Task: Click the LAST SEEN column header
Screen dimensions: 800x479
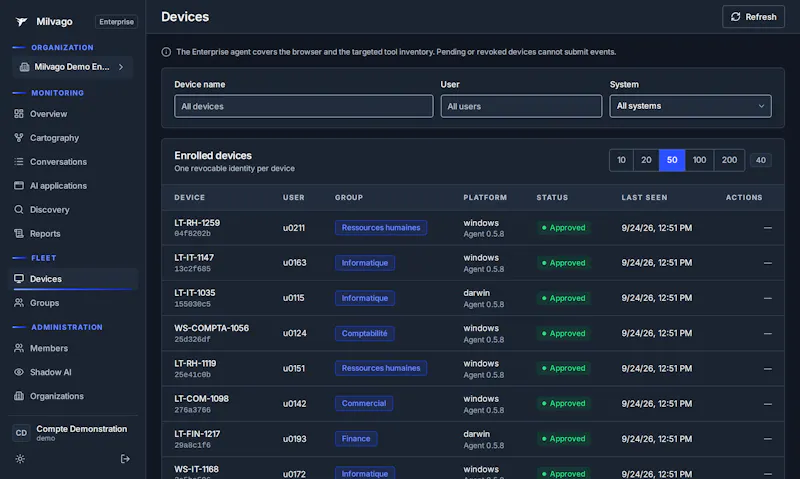Action: (x=644, y=197)
